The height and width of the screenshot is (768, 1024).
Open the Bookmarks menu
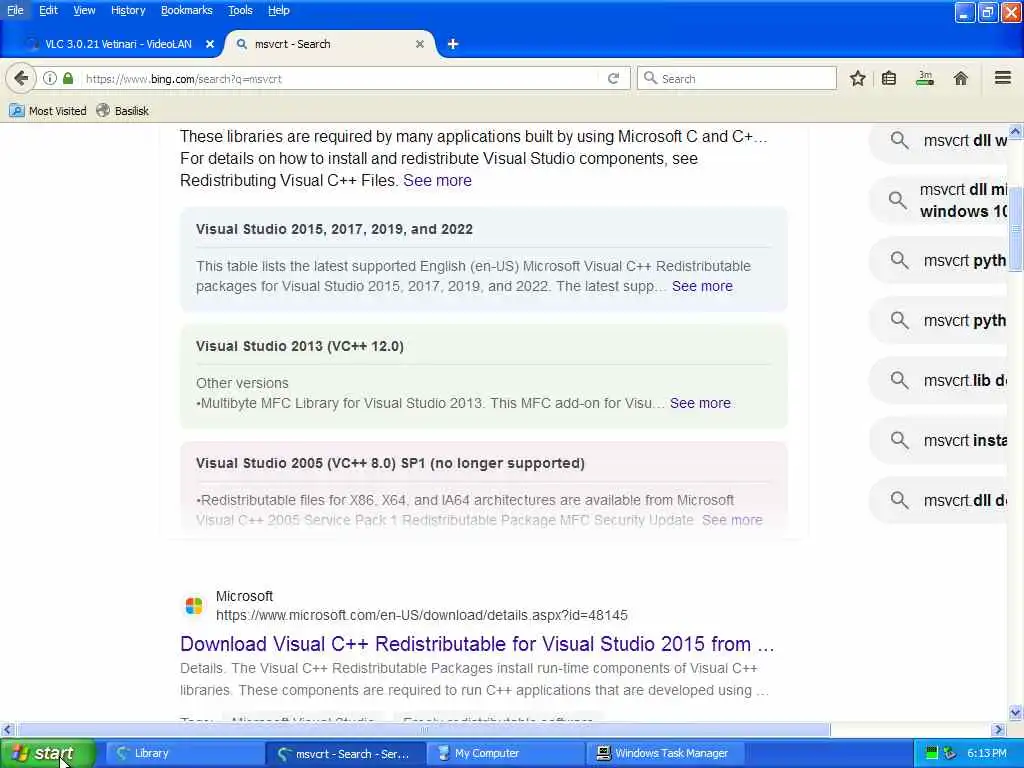[186, 10]
